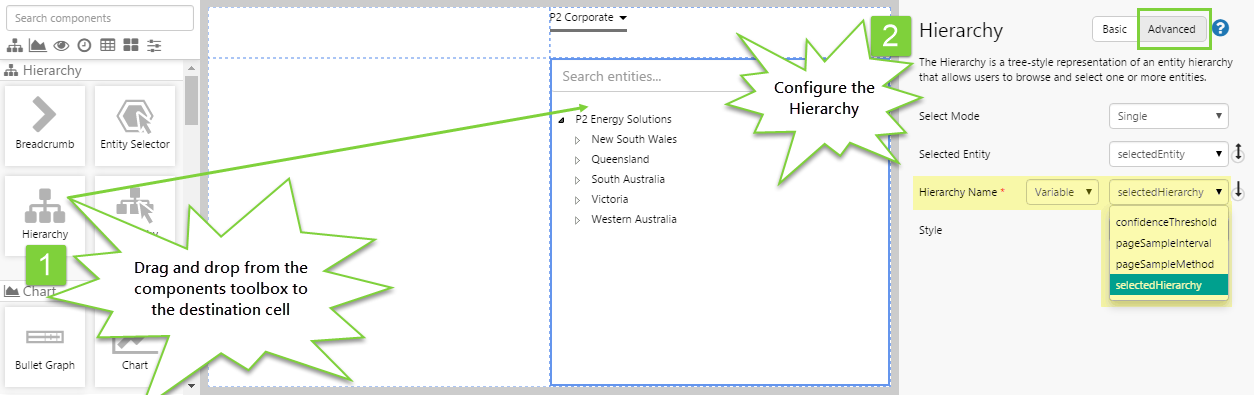Select the eye category filter icon
Image resolution: width=1254 pixels, height=395 pixels.
(x=61, y=45)
